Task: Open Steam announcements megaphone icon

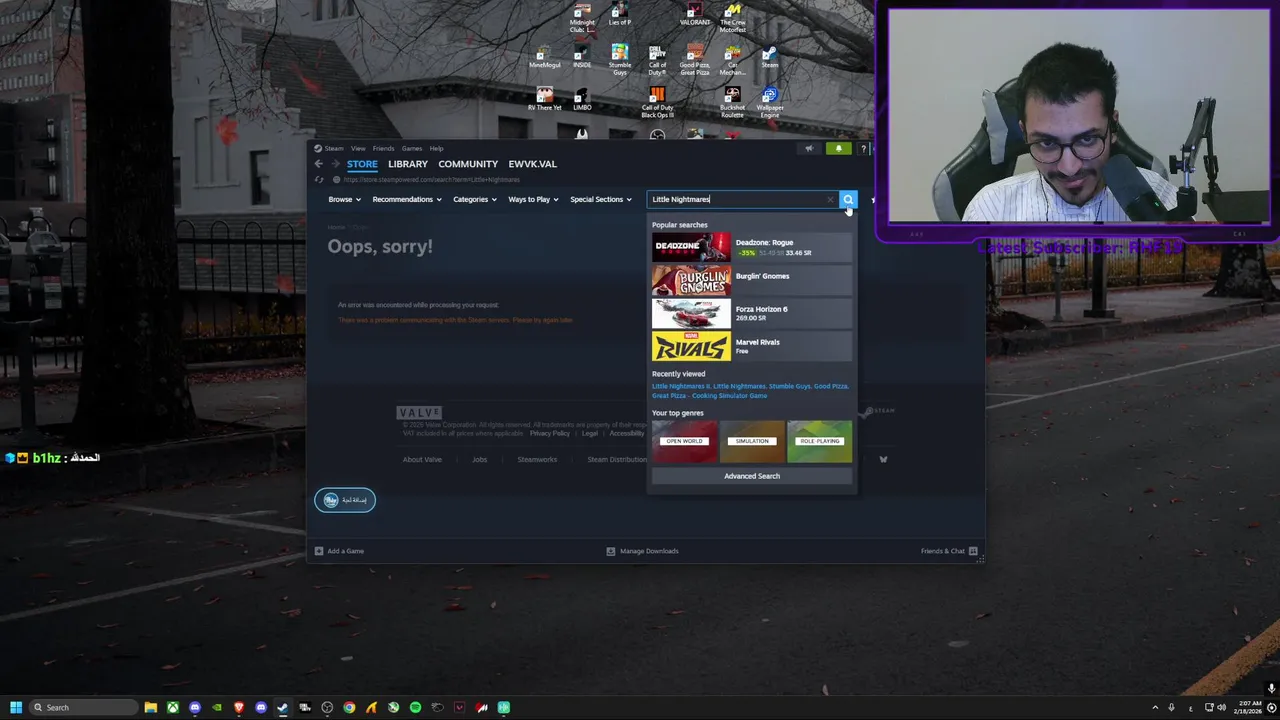Action: (809, 149)
